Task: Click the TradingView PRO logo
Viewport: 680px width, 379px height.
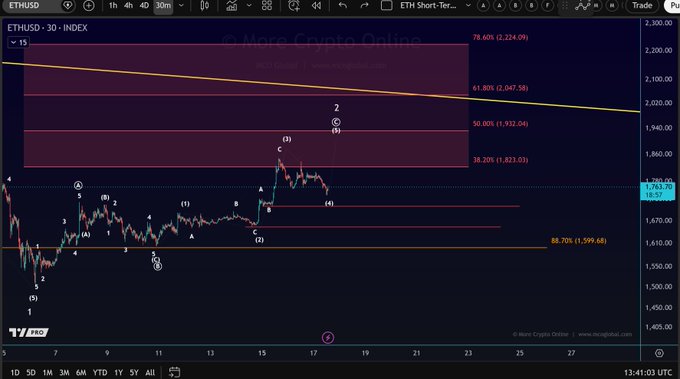Action: click(x=29, y=333)
